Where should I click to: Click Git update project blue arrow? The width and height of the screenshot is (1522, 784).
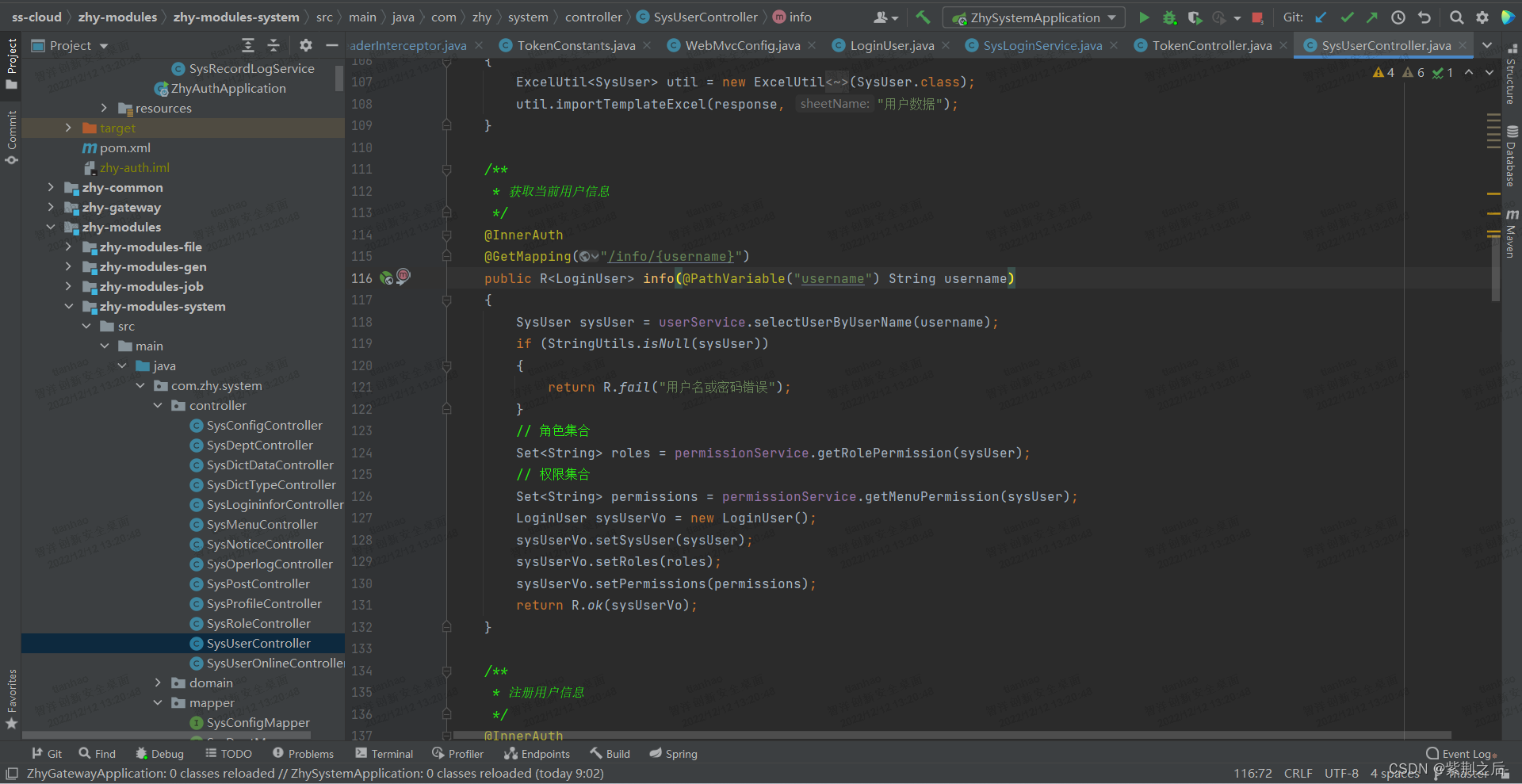tap(1321, 17)
